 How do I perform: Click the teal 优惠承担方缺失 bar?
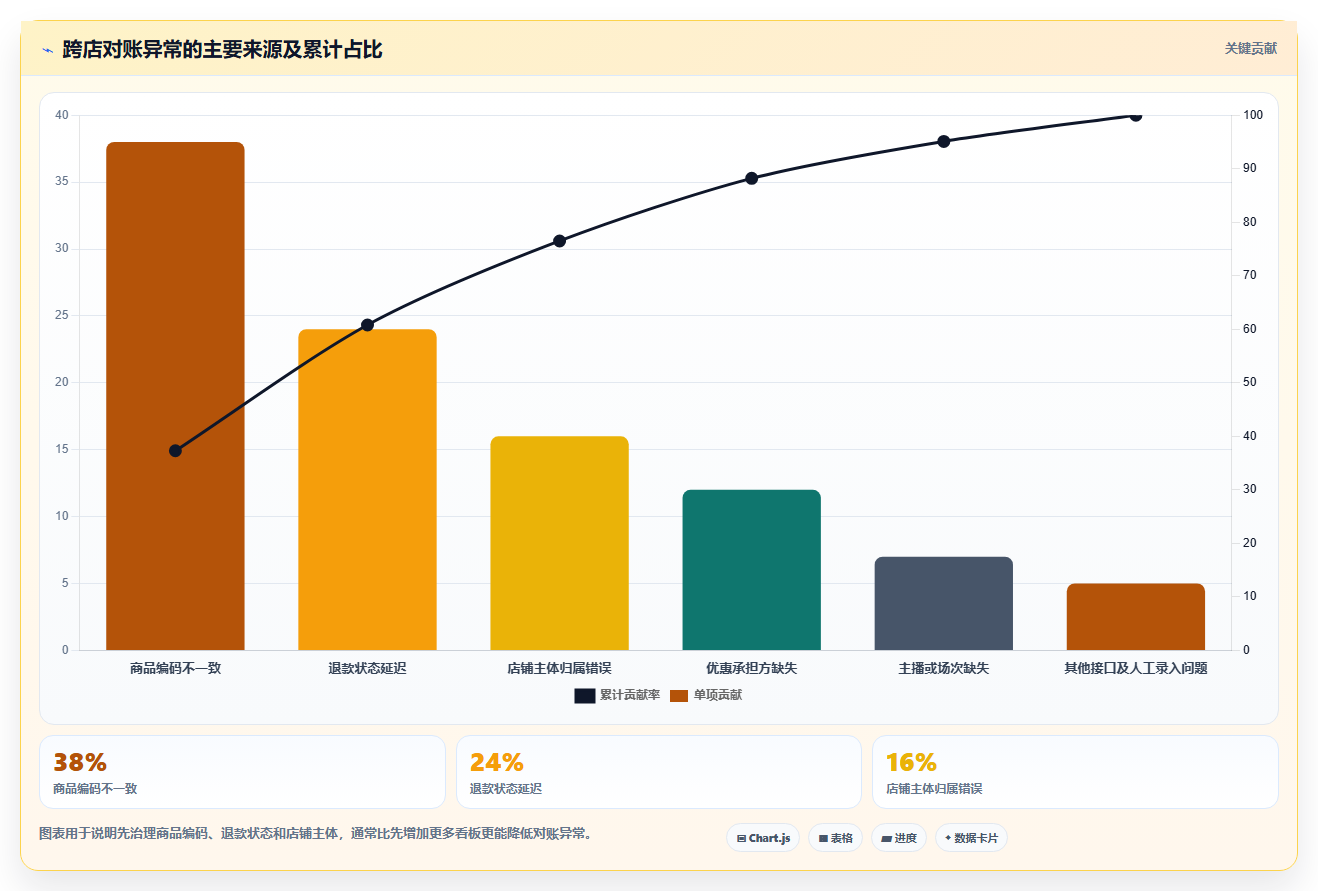751,570
